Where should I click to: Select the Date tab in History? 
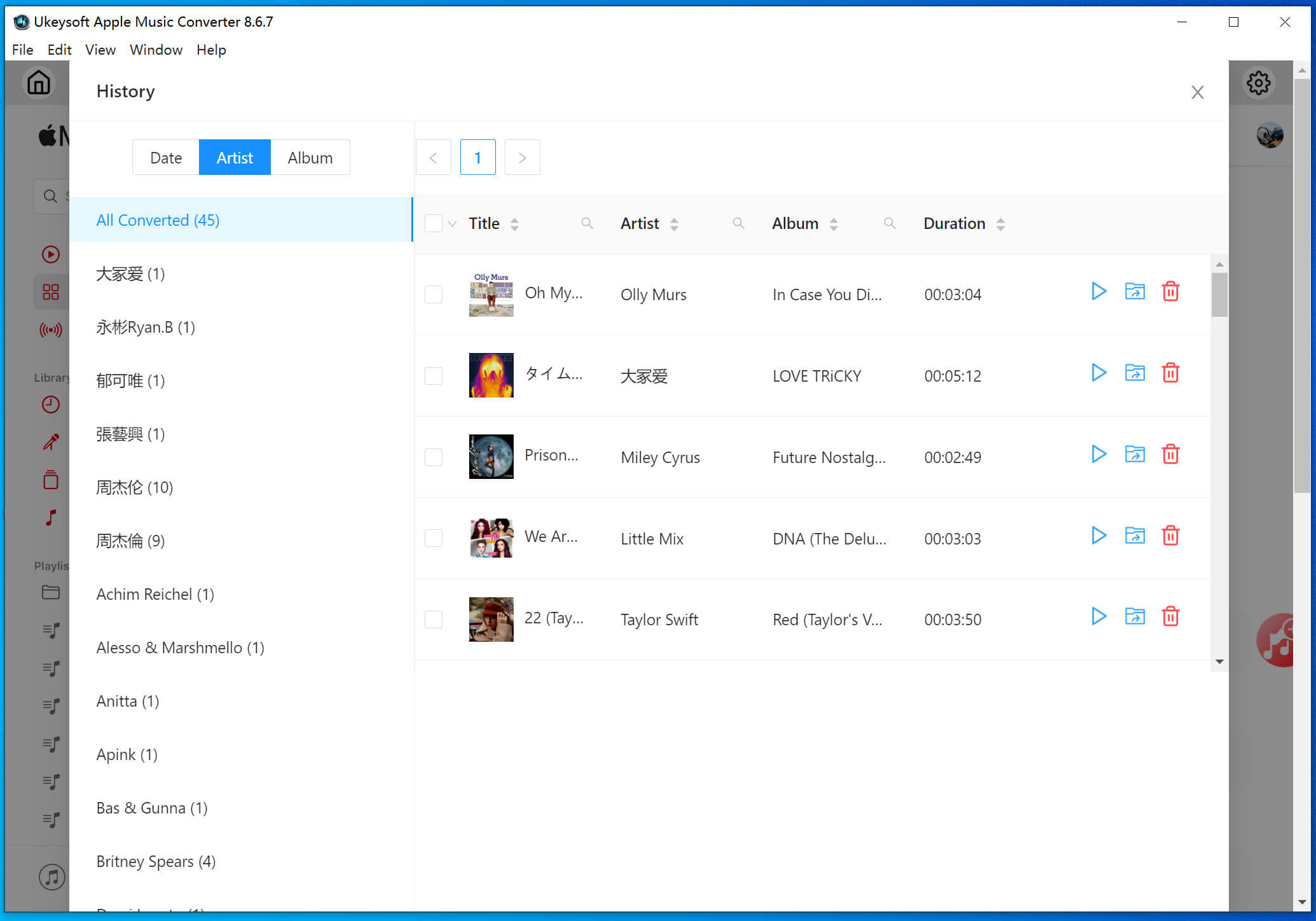166,158
